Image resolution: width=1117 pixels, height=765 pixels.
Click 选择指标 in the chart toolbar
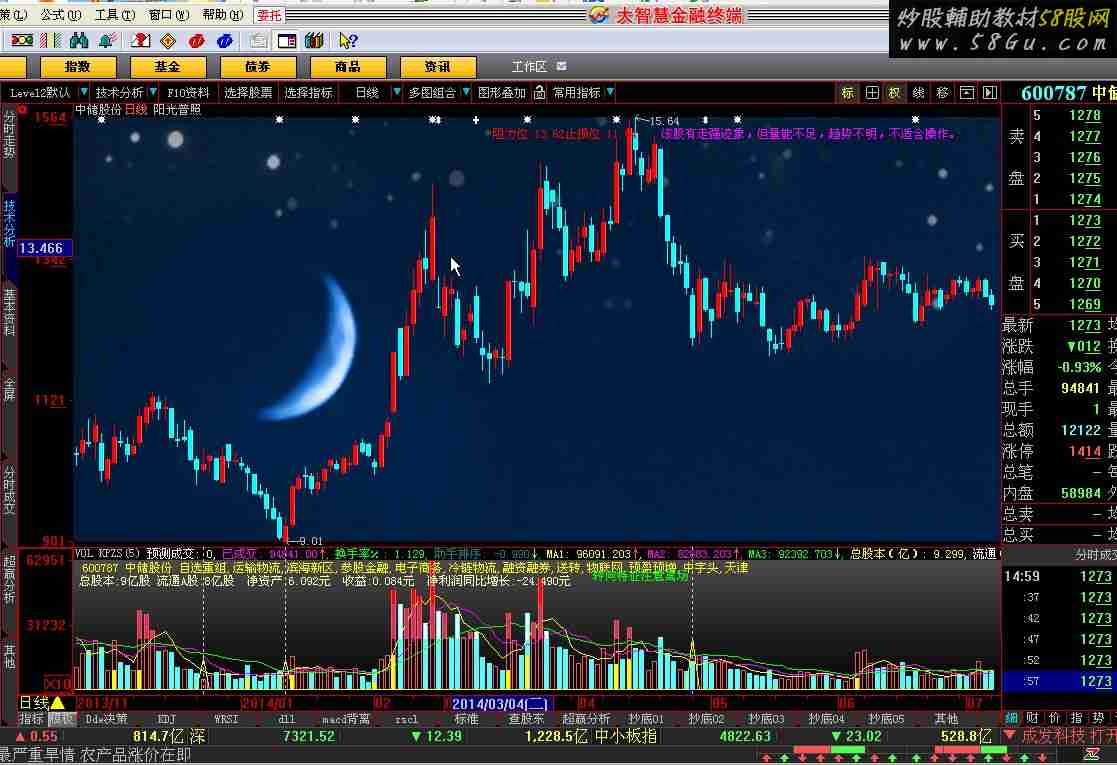click(x=308, y=93)
